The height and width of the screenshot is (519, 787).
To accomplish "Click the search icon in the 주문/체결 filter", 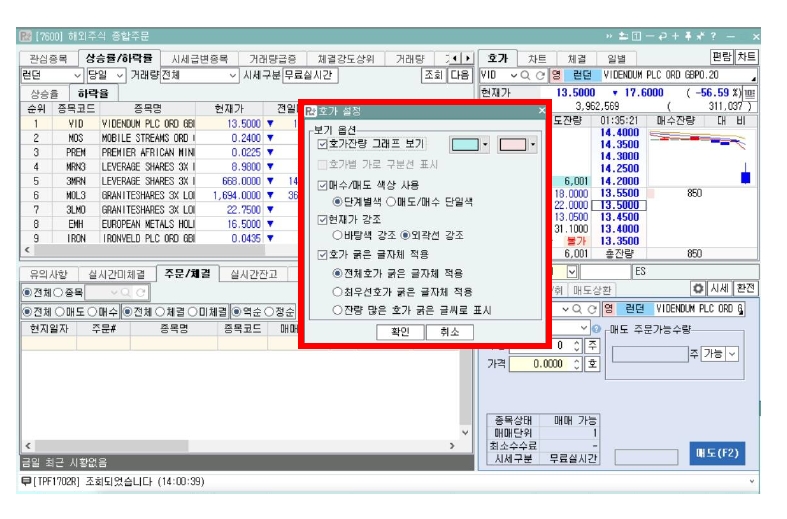I will [126, 293].
